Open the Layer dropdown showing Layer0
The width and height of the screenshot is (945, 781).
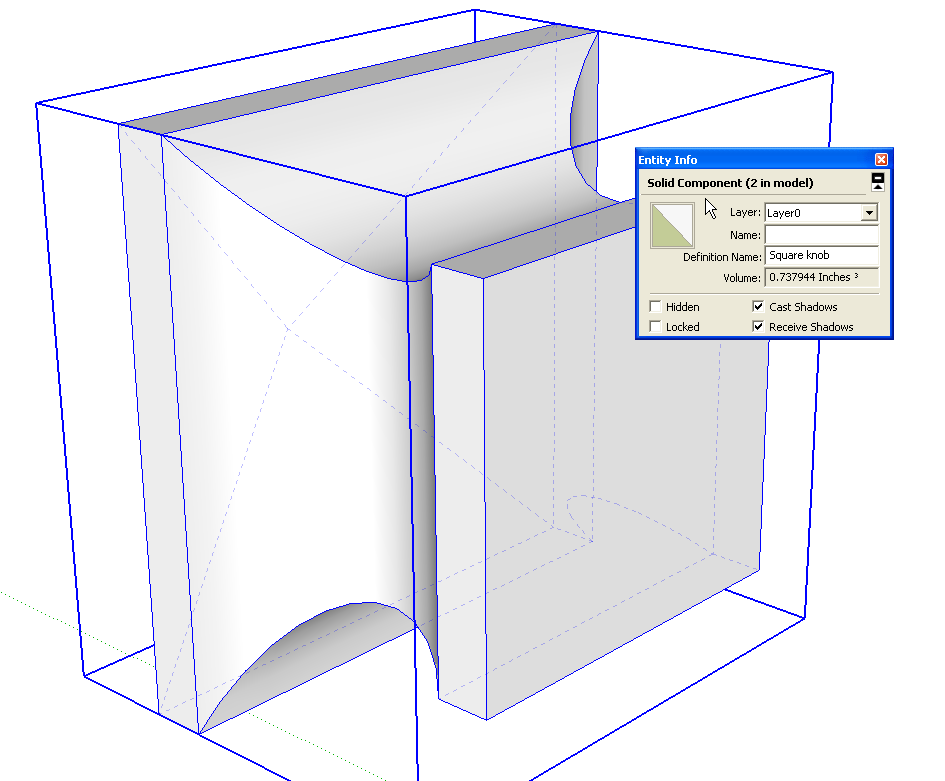821,212
